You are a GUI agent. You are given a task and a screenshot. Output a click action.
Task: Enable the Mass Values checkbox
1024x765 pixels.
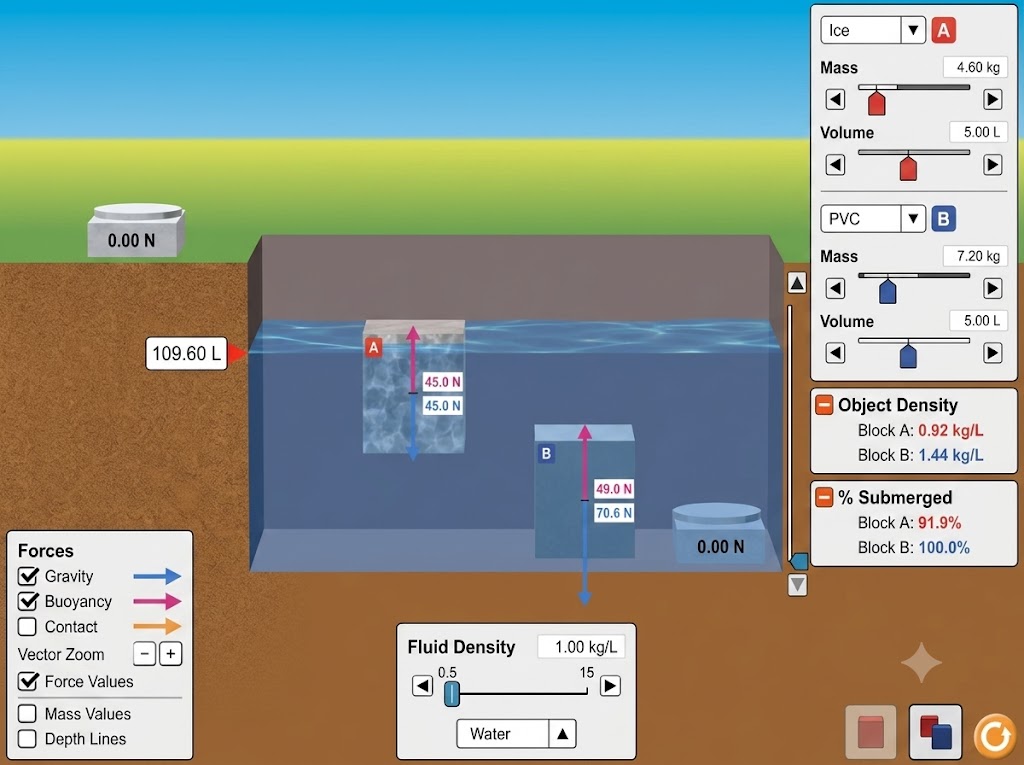tap(27, 713)
